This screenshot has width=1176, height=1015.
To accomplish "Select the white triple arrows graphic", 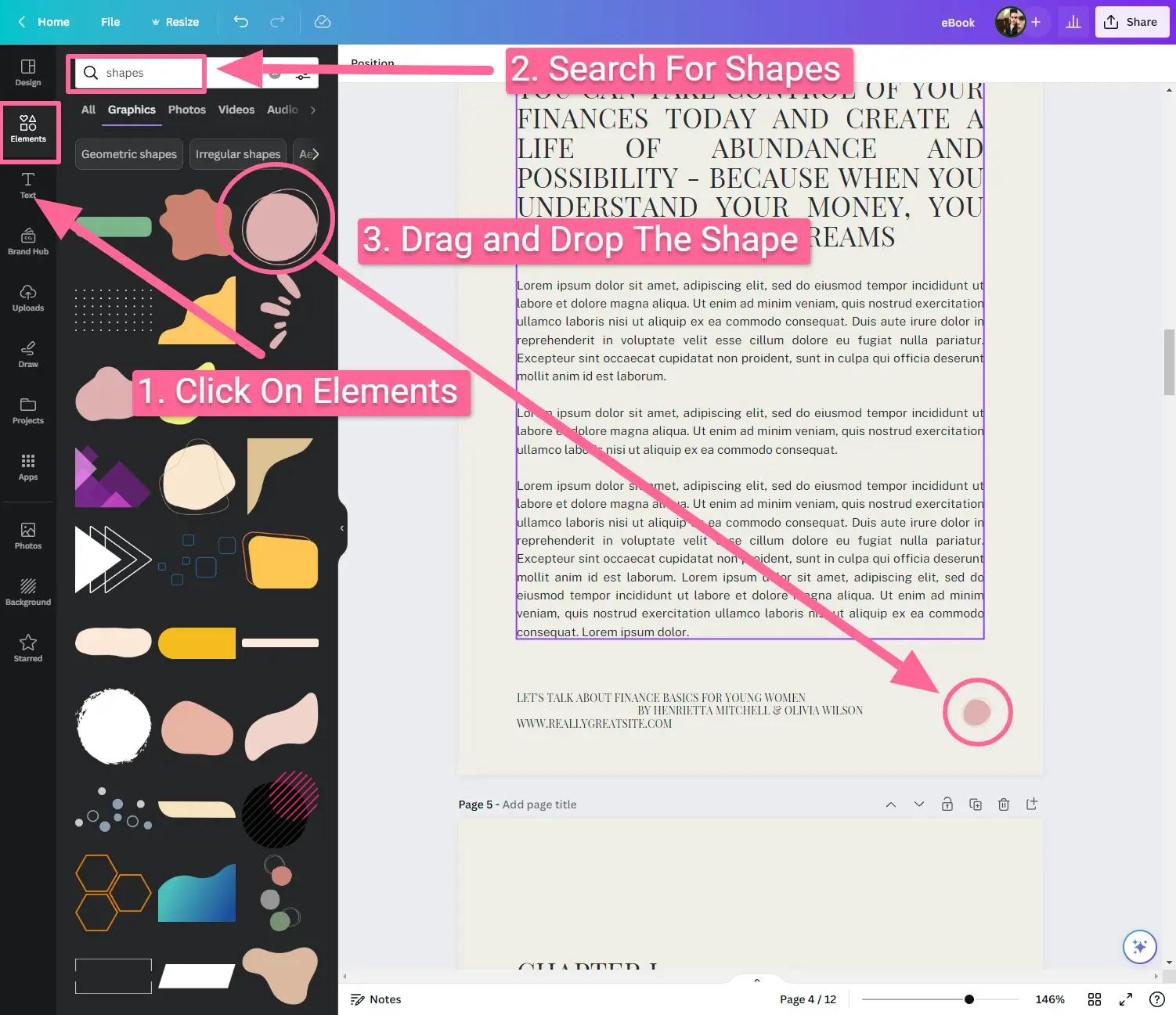I will [x=114, y=560].
